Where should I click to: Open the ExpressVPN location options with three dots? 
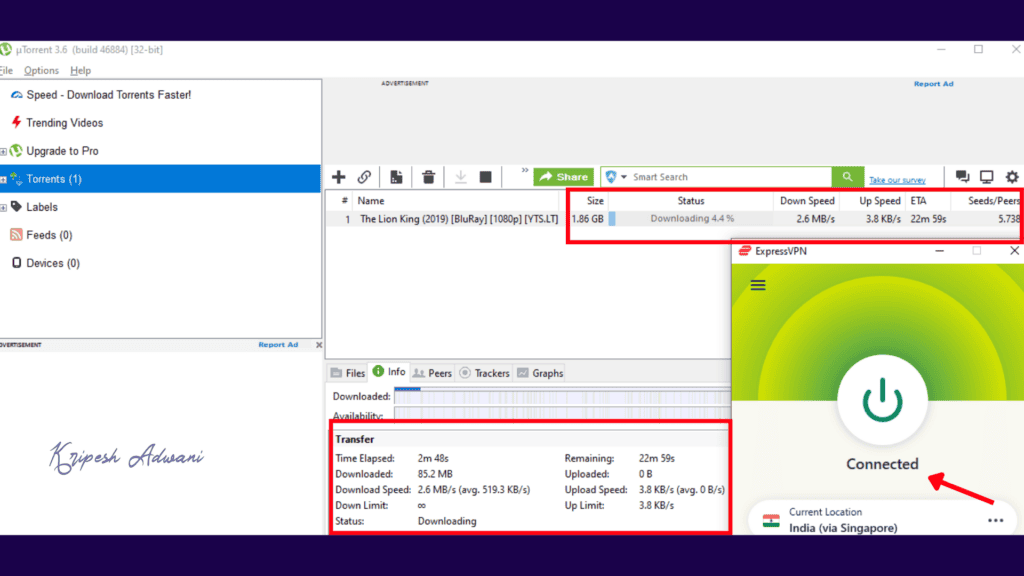click(996, 520)
